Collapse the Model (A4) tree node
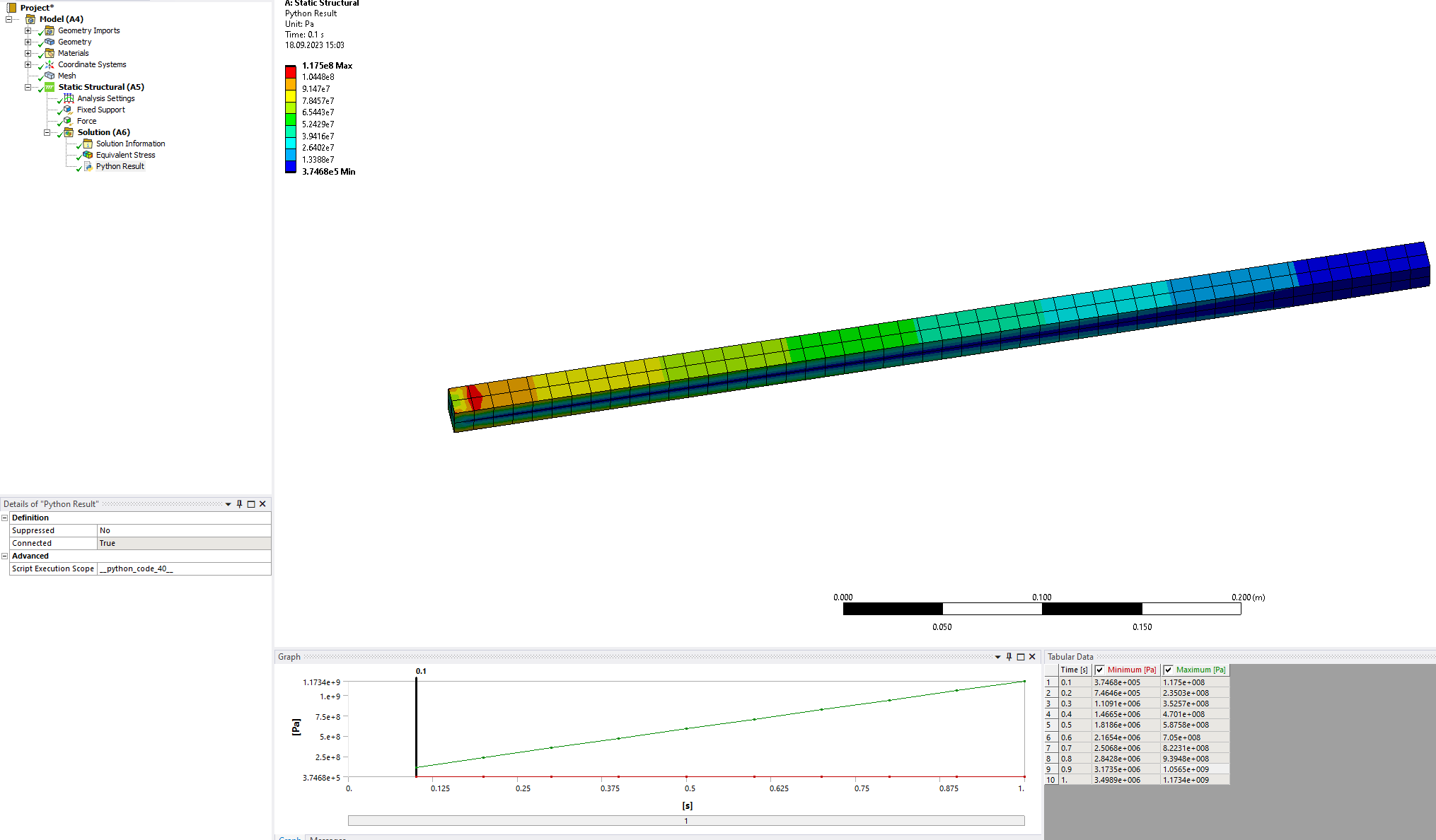 pyautogui.click(x=8, y=19)
